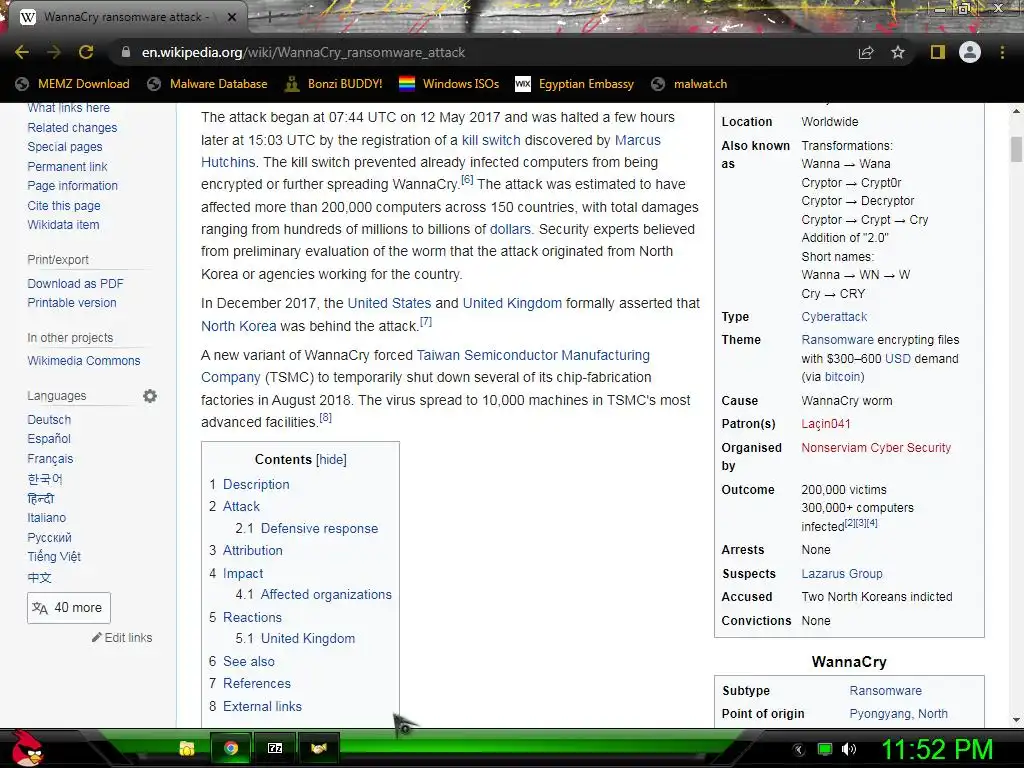The height and width of the screenshot is (768, 1024).
Task: Open the Bonzi BUDDY! bookmark
Action: [334, 84]
